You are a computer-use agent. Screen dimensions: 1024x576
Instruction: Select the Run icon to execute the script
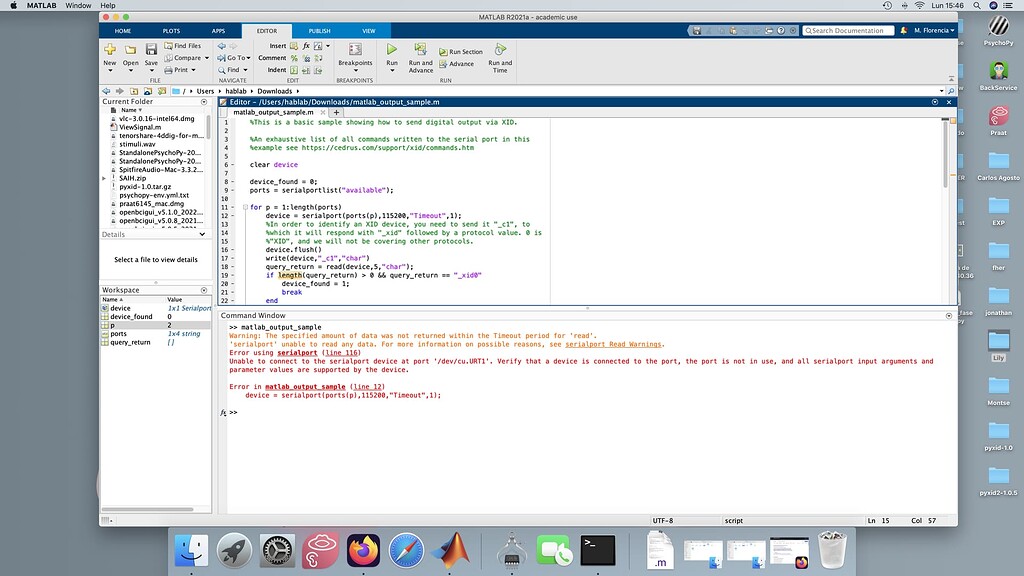tap(392, 50)
